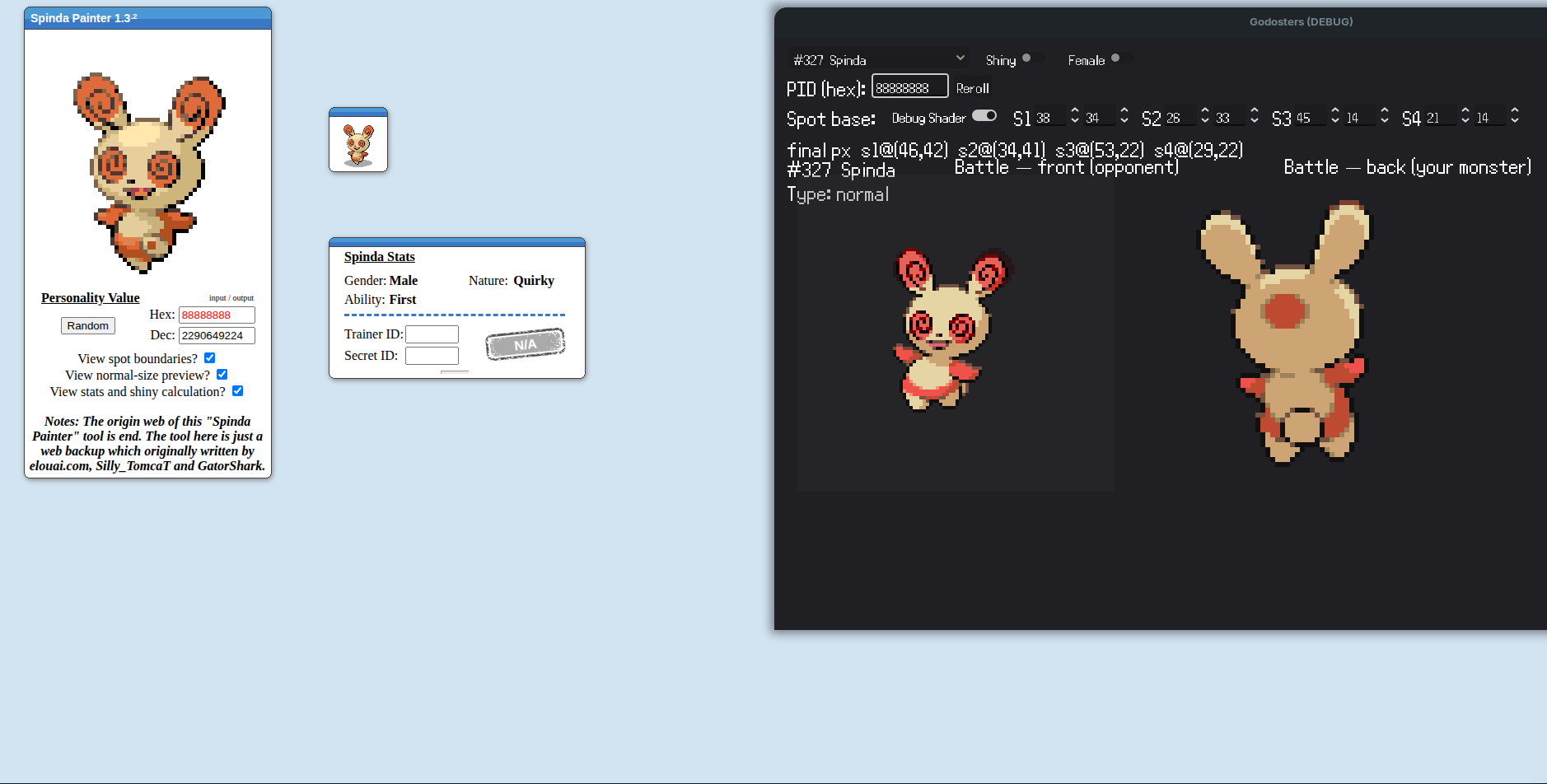
Task: Click the Reroll button
Action: pos(972,88)
